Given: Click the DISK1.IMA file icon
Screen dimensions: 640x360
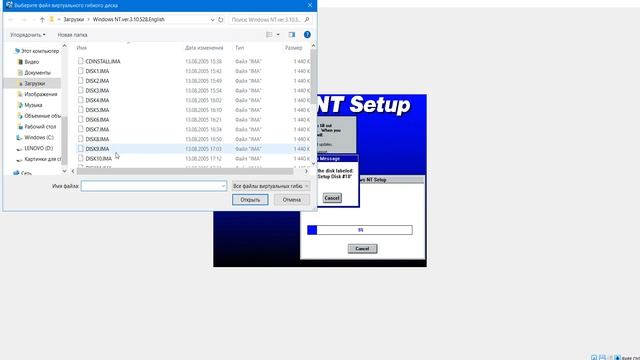Looking at the screenshot, I should [80, 71].
